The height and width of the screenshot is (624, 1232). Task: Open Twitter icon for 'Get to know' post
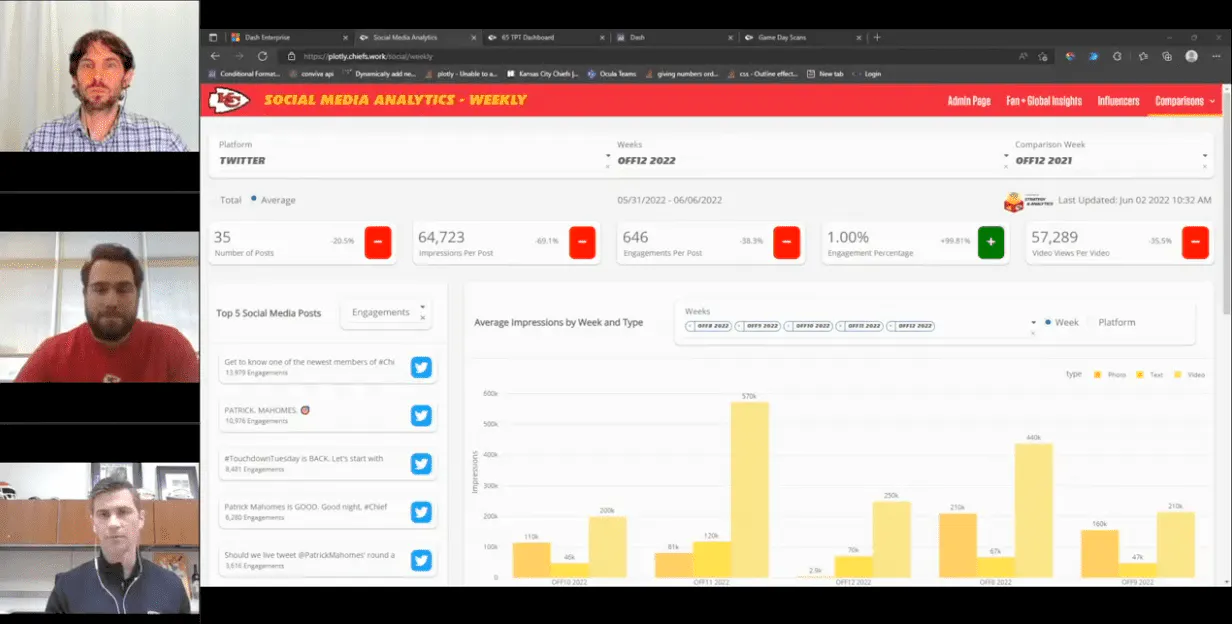tap(421, 367)
